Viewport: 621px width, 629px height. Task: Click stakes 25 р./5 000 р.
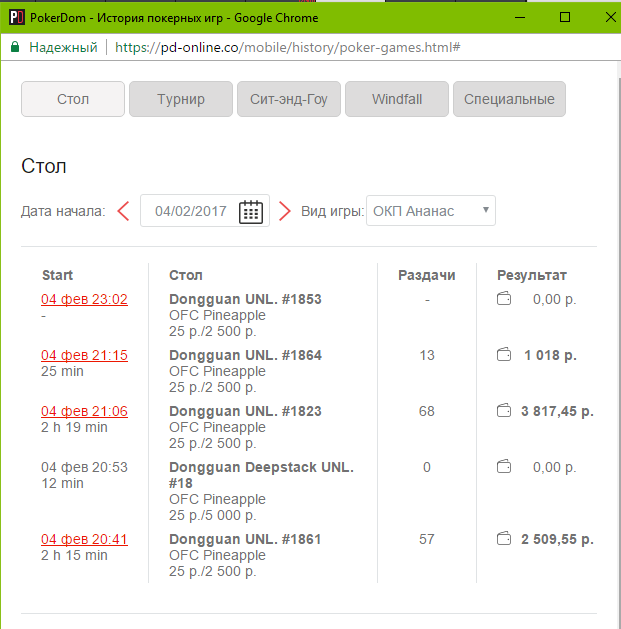point(213,515)
